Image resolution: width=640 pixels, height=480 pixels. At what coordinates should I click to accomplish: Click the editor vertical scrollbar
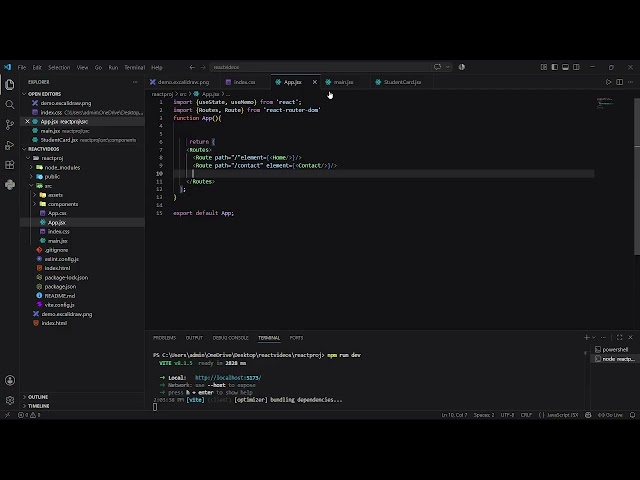[637, 176]
